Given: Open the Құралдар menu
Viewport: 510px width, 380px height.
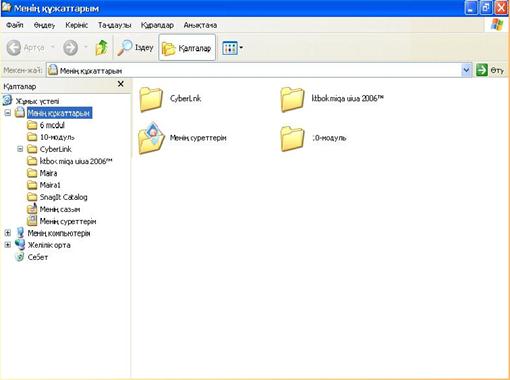Looking at the screenshot, I should [157, 25].
